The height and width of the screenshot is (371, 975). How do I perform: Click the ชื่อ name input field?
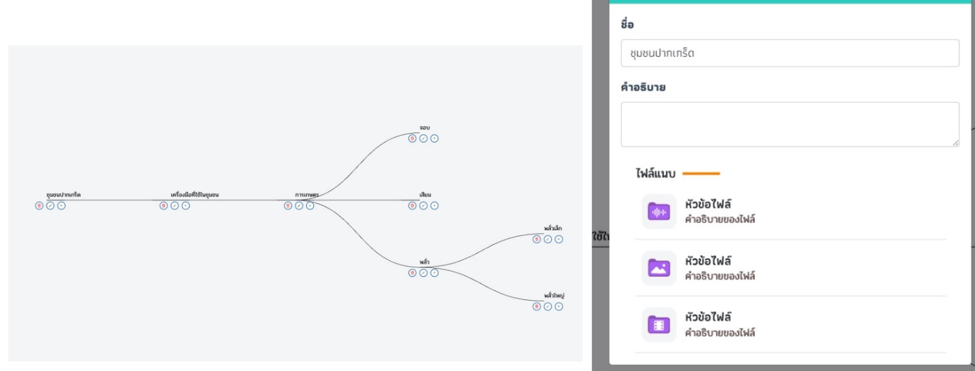tap(790, 53)
